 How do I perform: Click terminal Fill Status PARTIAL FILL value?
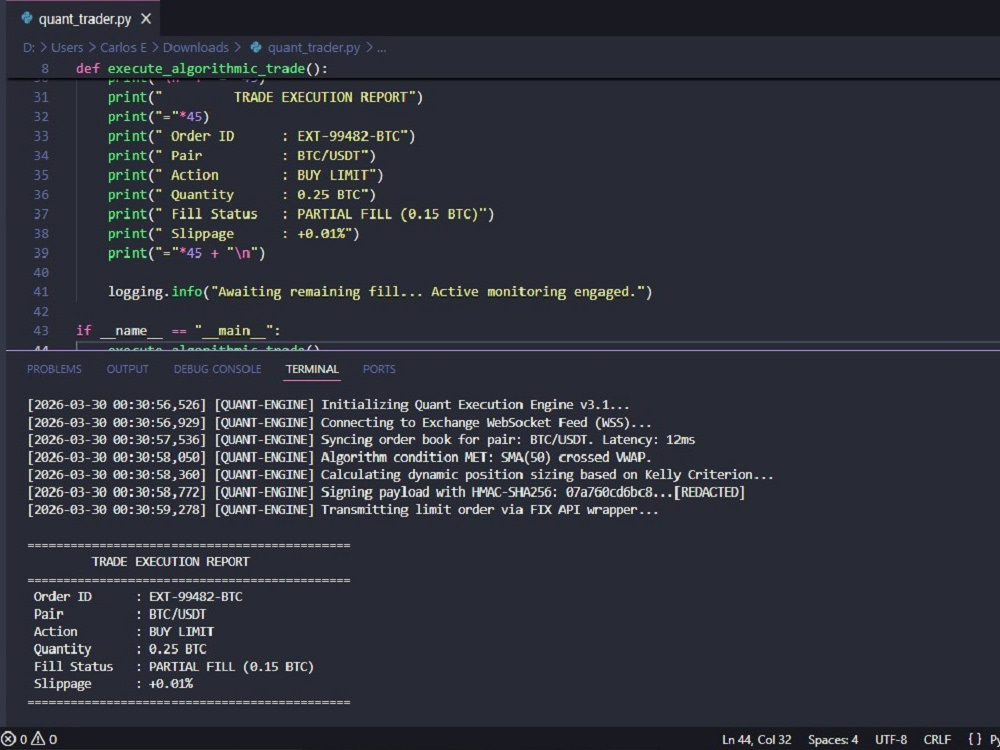pyautogui.click(x=231, y=666)
